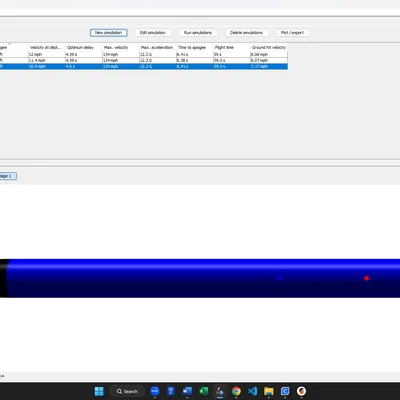Select the blue body tube in rocket view
The height and width of the screenshot is (400, 400).
coord(203,278)
